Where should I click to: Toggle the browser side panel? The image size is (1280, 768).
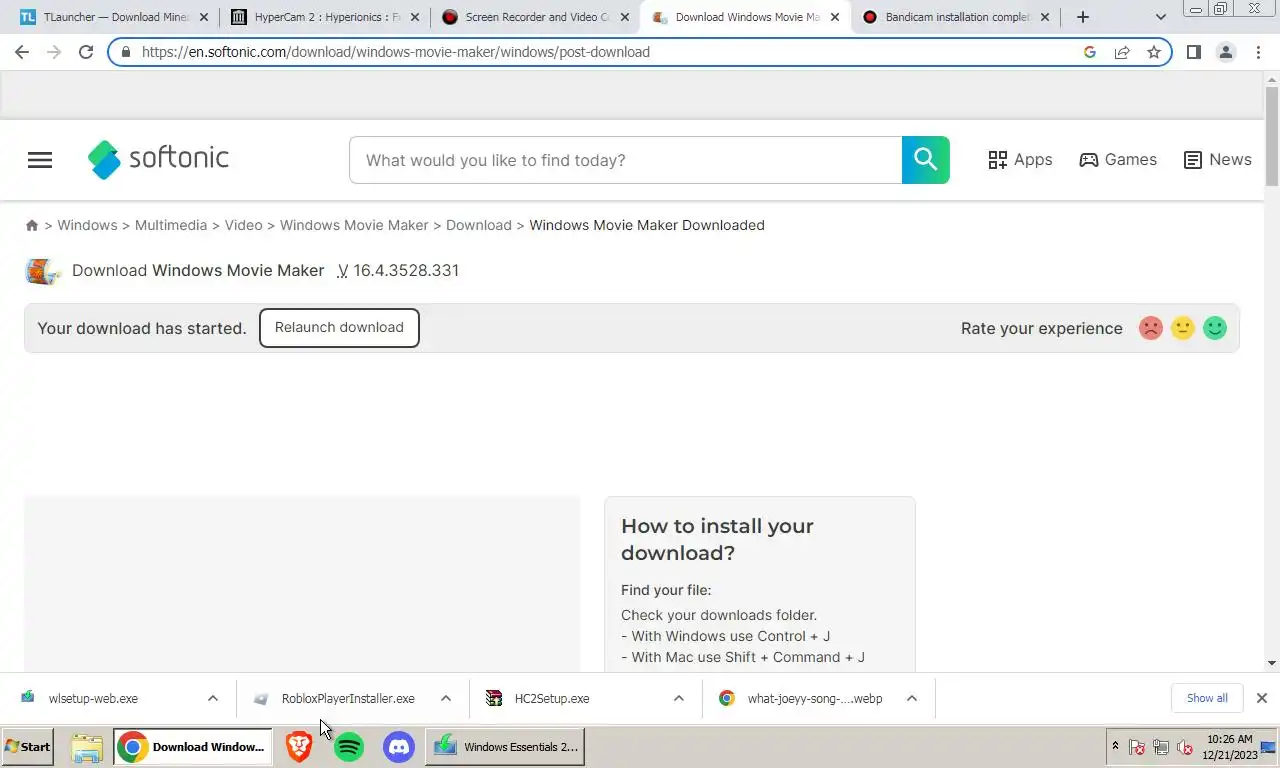(1193, 52)
